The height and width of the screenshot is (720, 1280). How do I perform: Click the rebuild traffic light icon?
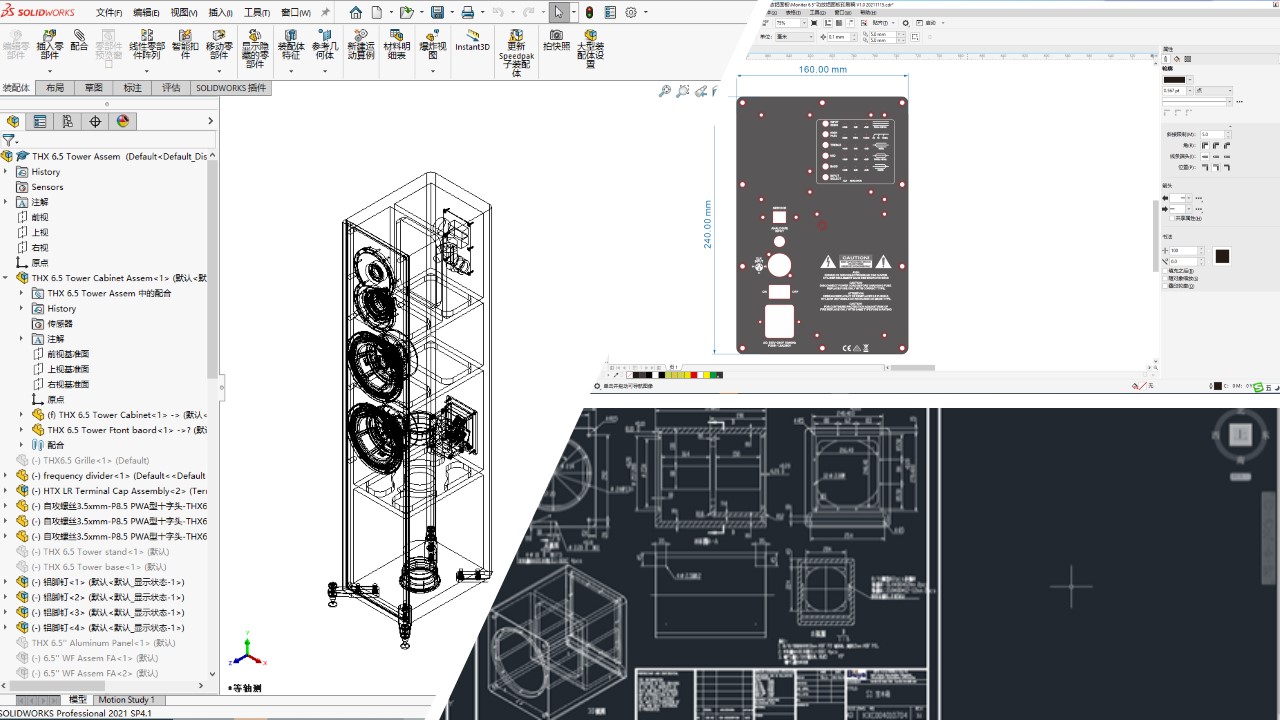(589, 13)
